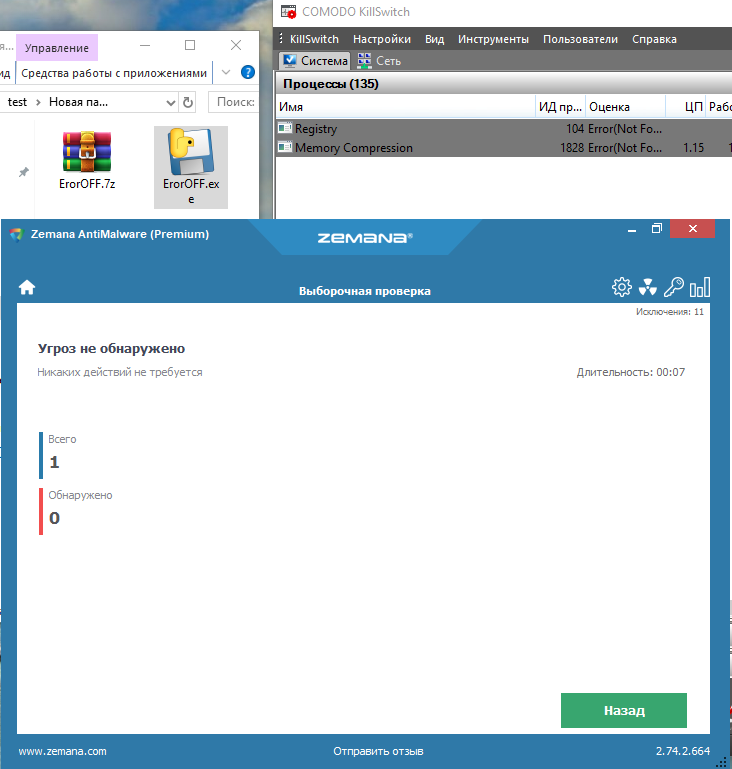Click the Новая па... breadcrumb folder
This screenshot has height=769, width=732.
(x=78, y=102)
